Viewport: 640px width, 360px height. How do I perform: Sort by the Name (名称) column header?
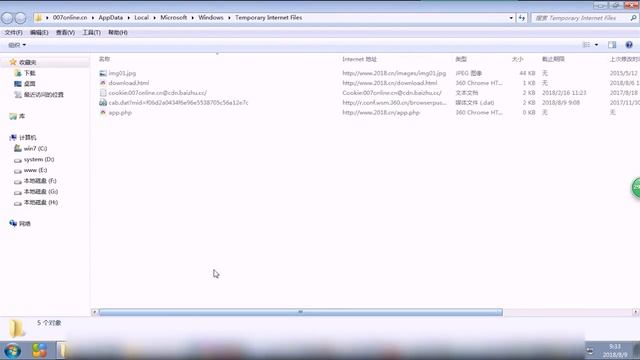point(104,59)
